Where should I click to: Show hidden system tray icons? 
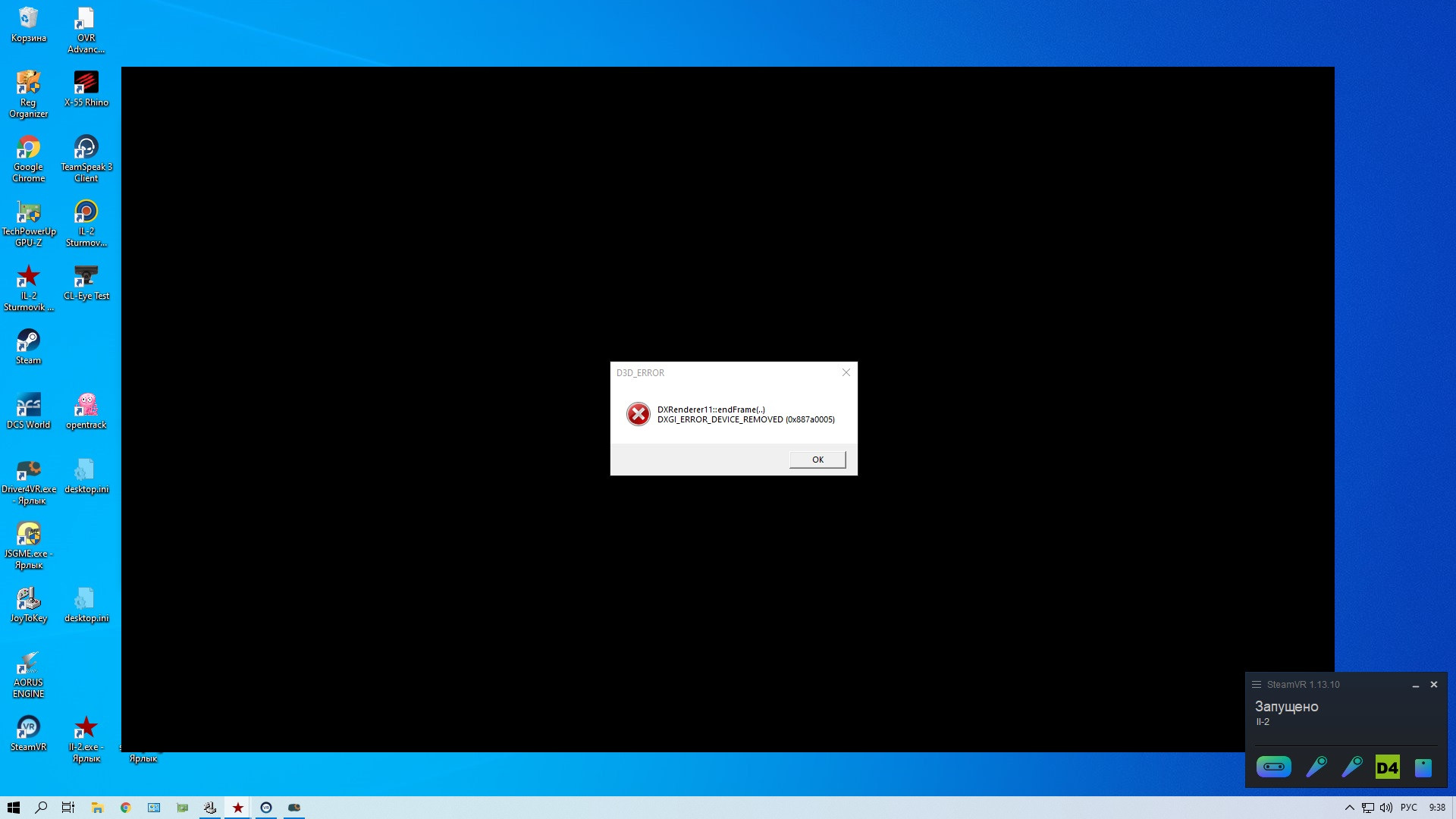[1350, 808]
